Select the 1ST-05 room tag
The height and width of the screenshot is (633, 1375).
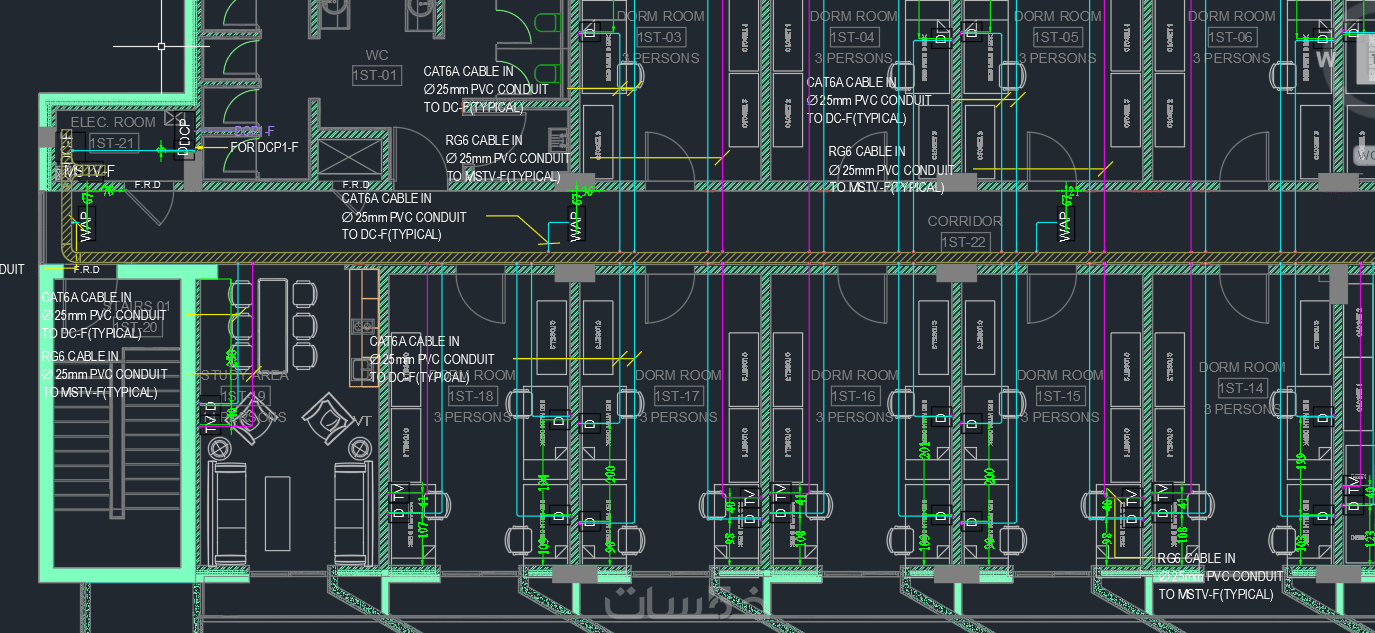pyautogui.click(x=1057, y=37)
